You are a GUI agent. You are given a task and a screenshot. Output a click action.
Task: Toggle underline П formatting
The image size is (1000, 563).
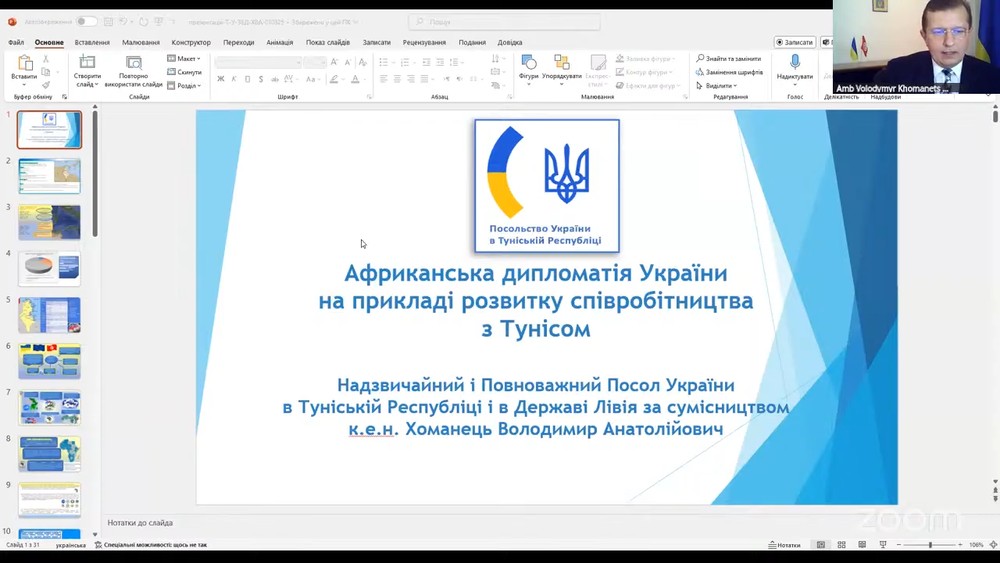[247, 79]
